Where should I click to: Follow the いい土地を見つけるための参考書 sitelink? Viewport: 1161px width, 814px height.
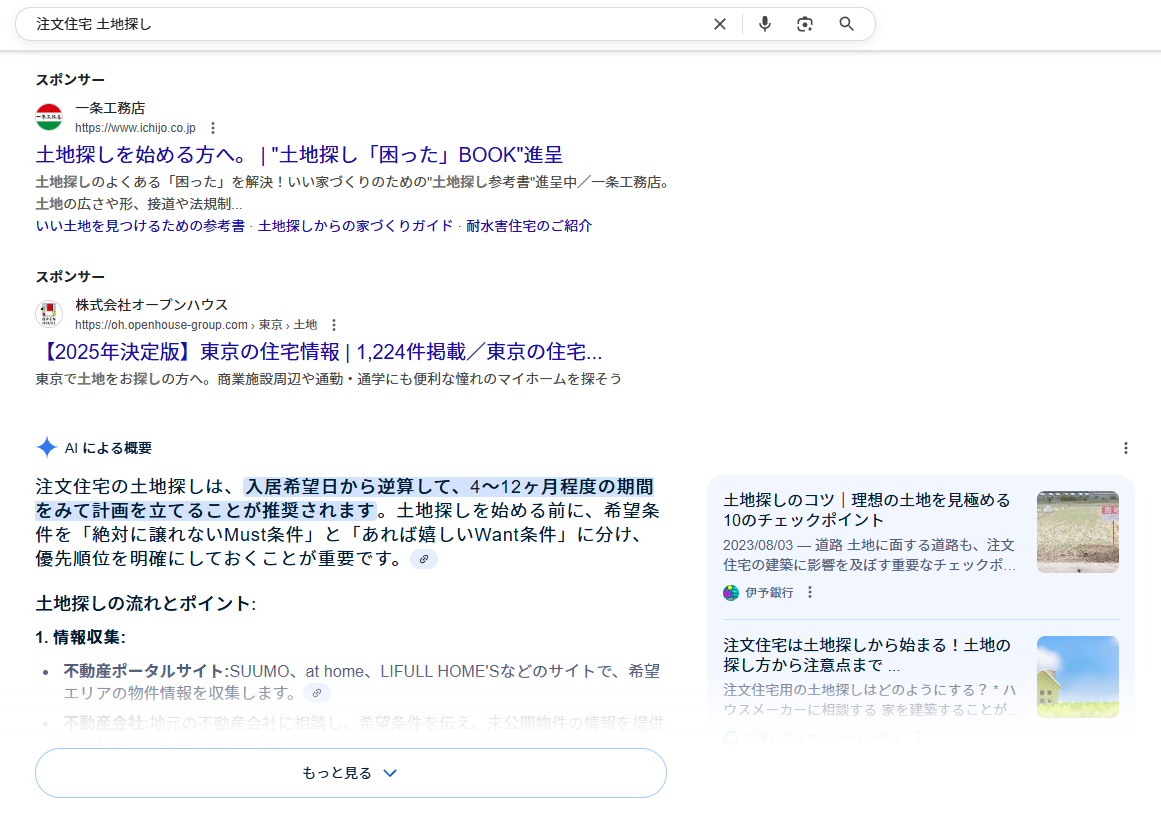point(140,226)
